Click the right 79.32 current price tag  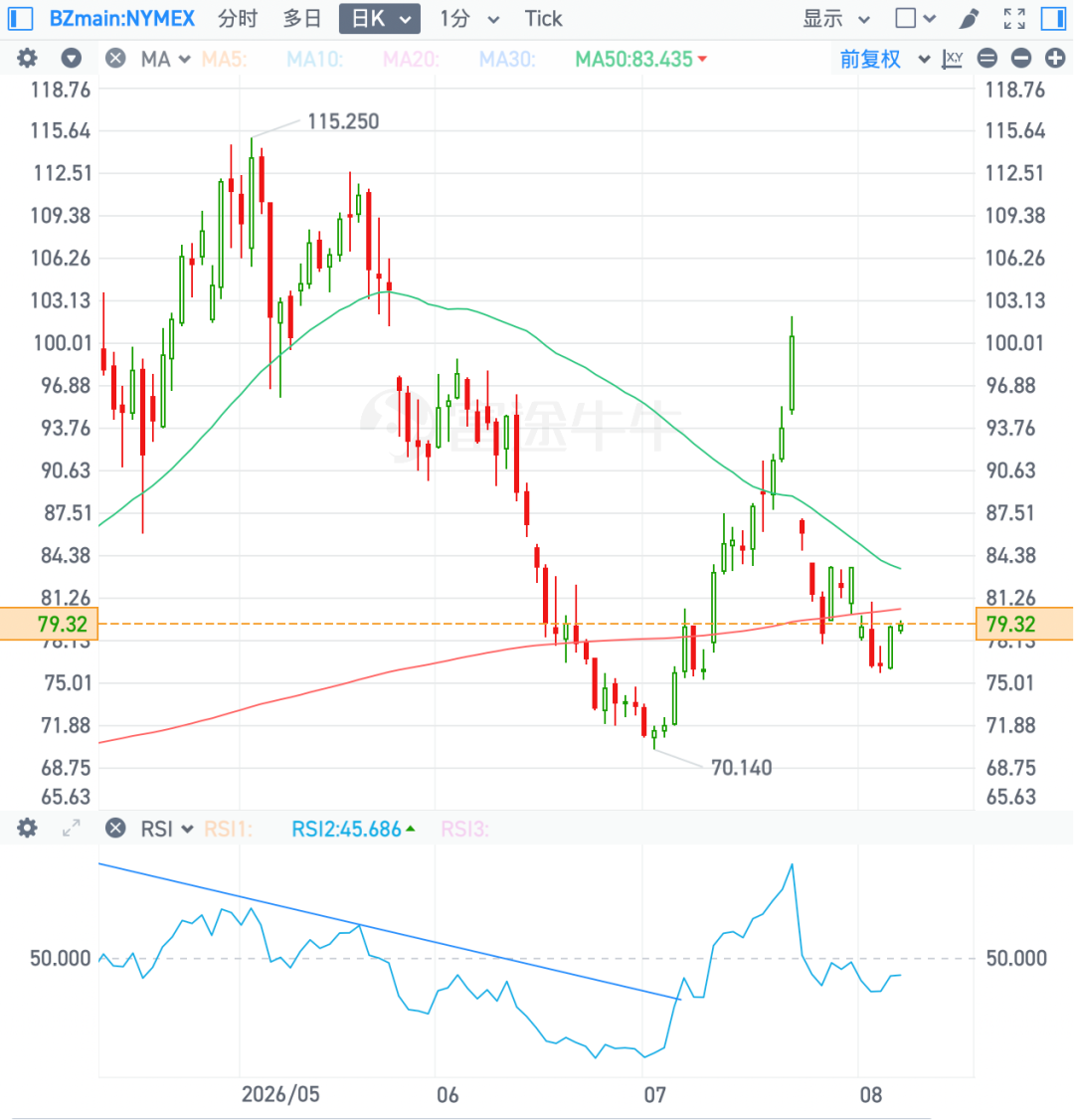pyautogui.click(x=1024, y=624)
